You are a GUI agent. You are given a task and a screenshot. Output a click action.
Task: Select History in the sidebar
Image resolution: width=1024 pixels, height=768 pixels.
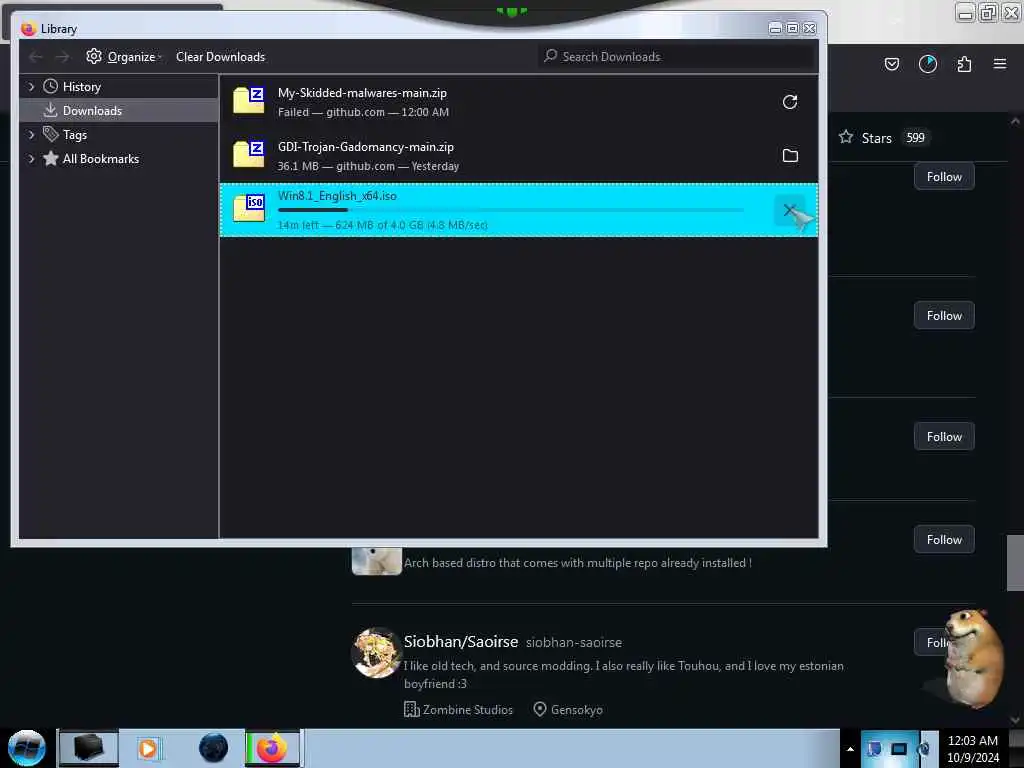click(82, 87)
